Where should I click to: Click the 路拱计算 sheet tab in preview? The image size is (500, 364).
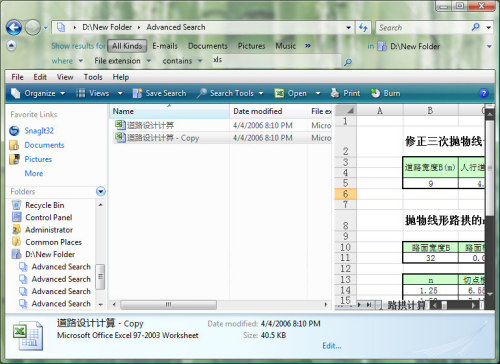tap(406, 305)
